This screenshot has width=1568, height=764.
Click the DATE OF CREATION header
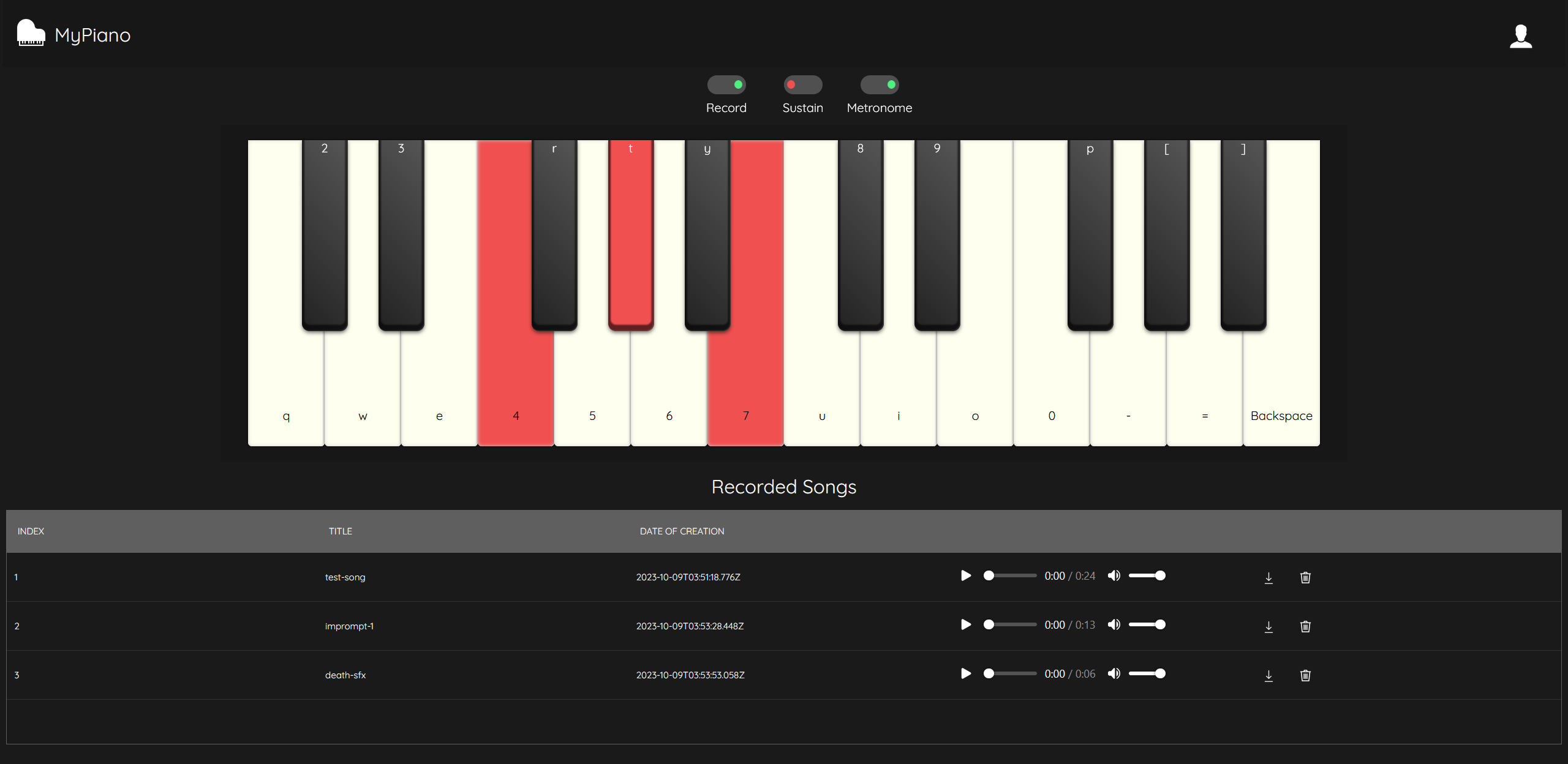point(682,531)
